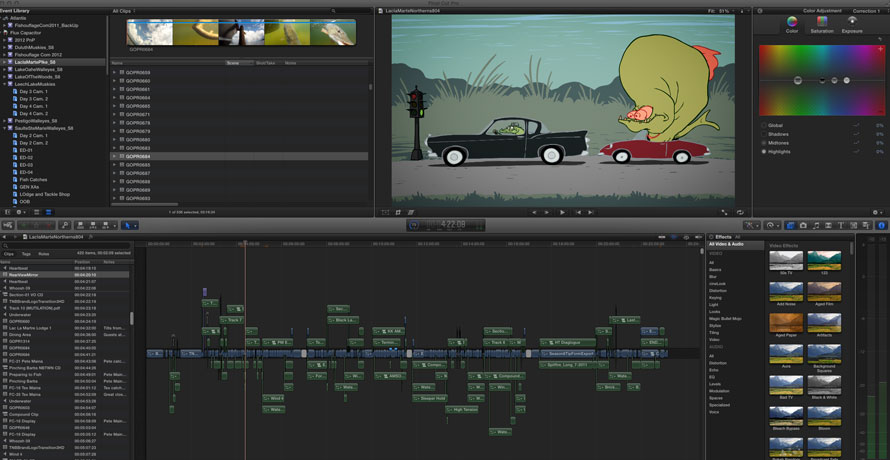The width and height of the screenshot is (890, 460).
Task: Expand the GOPR0659 clip row
Action: (x=114, y=73)
